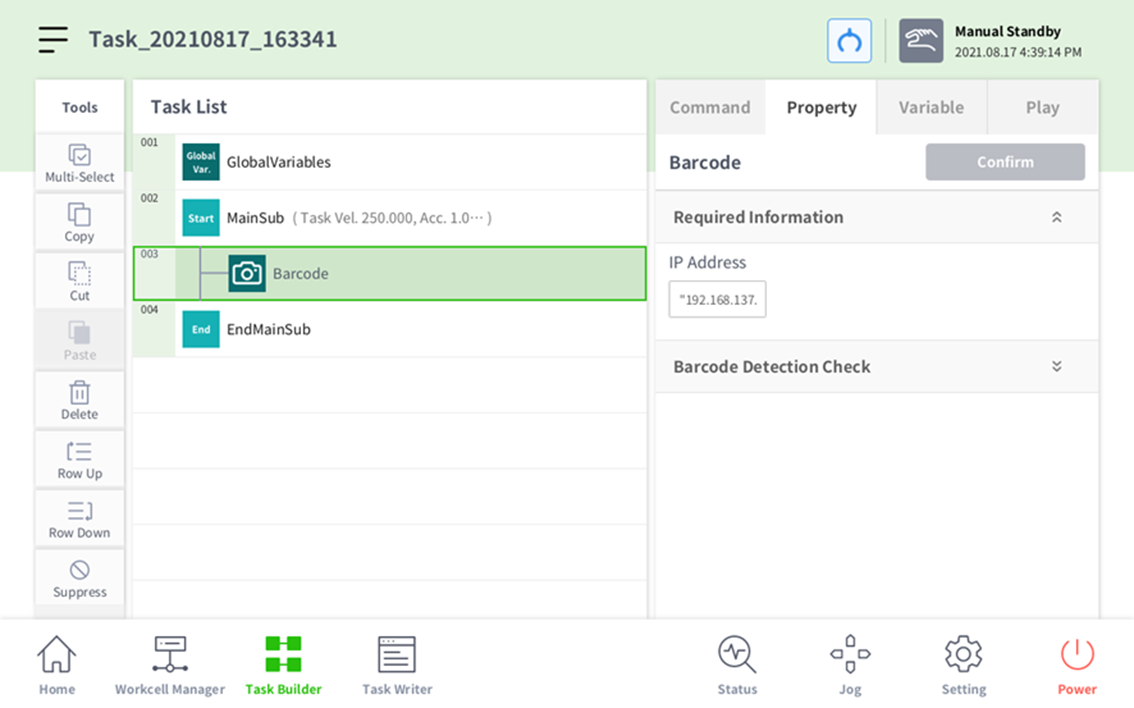Screen dimensions: 1134x708
Task: Toggle Suppress on the selected command
Action: pos(80,578)
